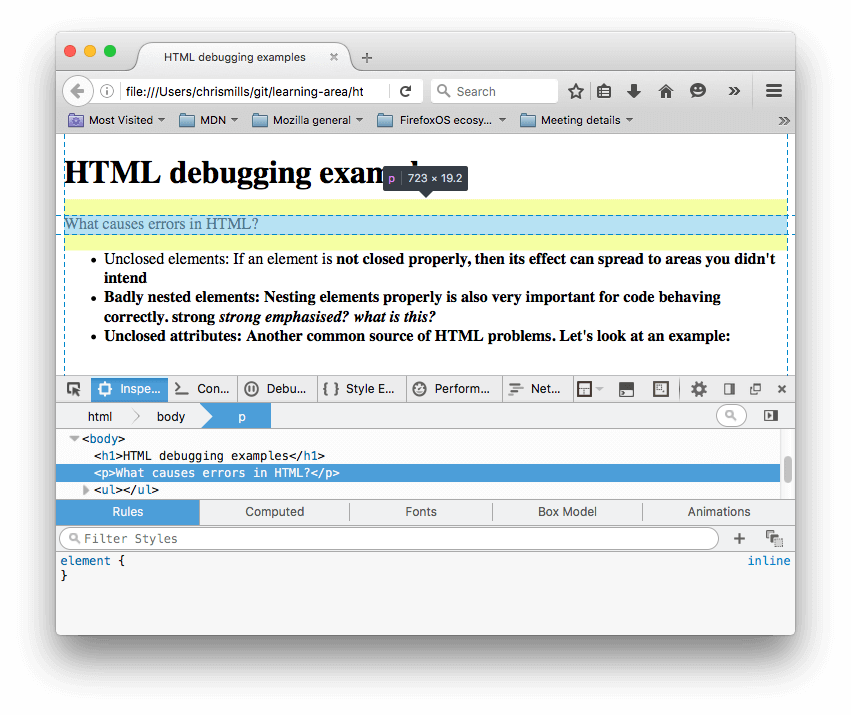Select the Box Model tab
Screen dimensions: 851x715
[567, 512]
